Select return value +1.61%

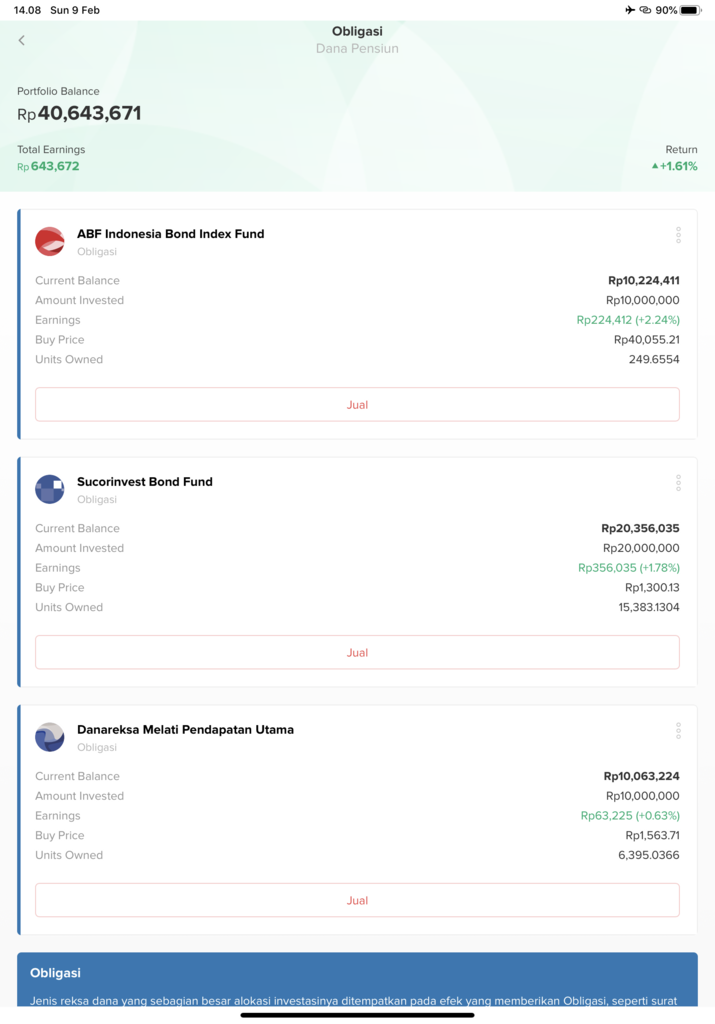tap(678, 166)
